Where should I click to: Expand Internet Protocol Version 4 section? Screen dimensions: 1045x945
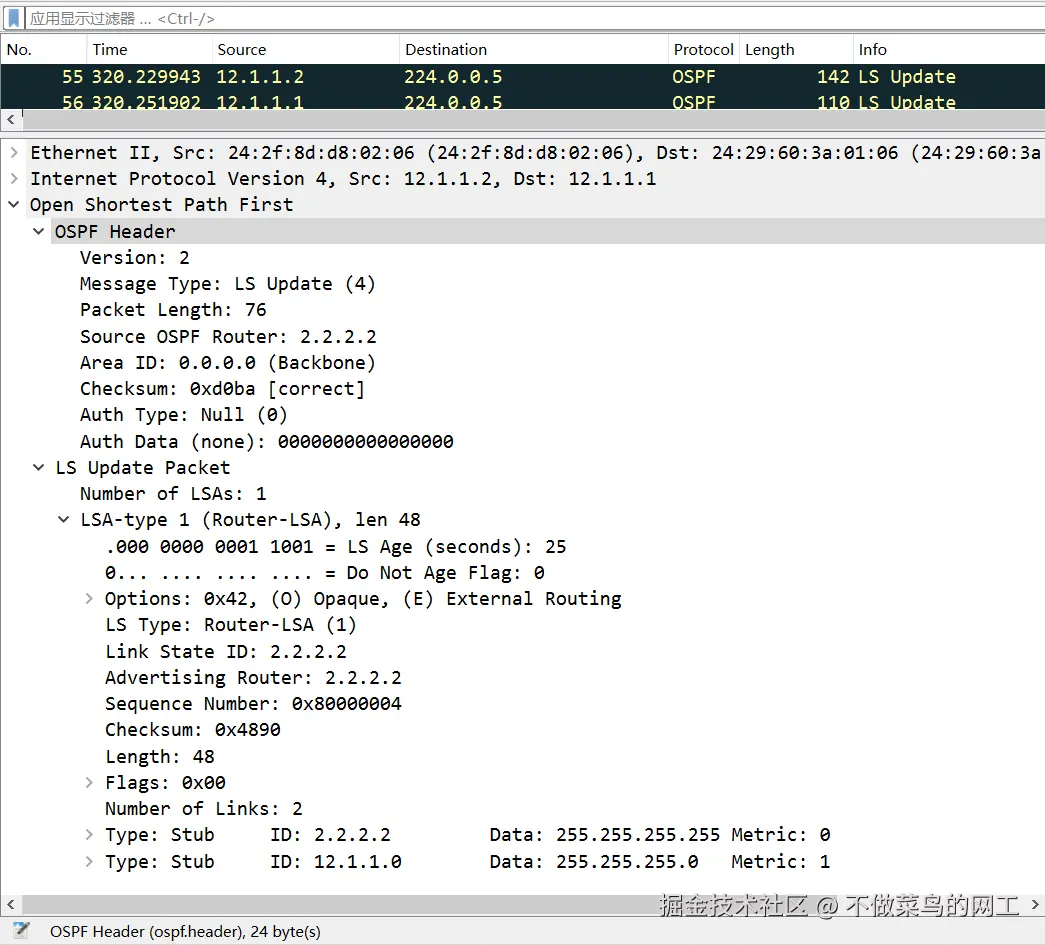14,178
